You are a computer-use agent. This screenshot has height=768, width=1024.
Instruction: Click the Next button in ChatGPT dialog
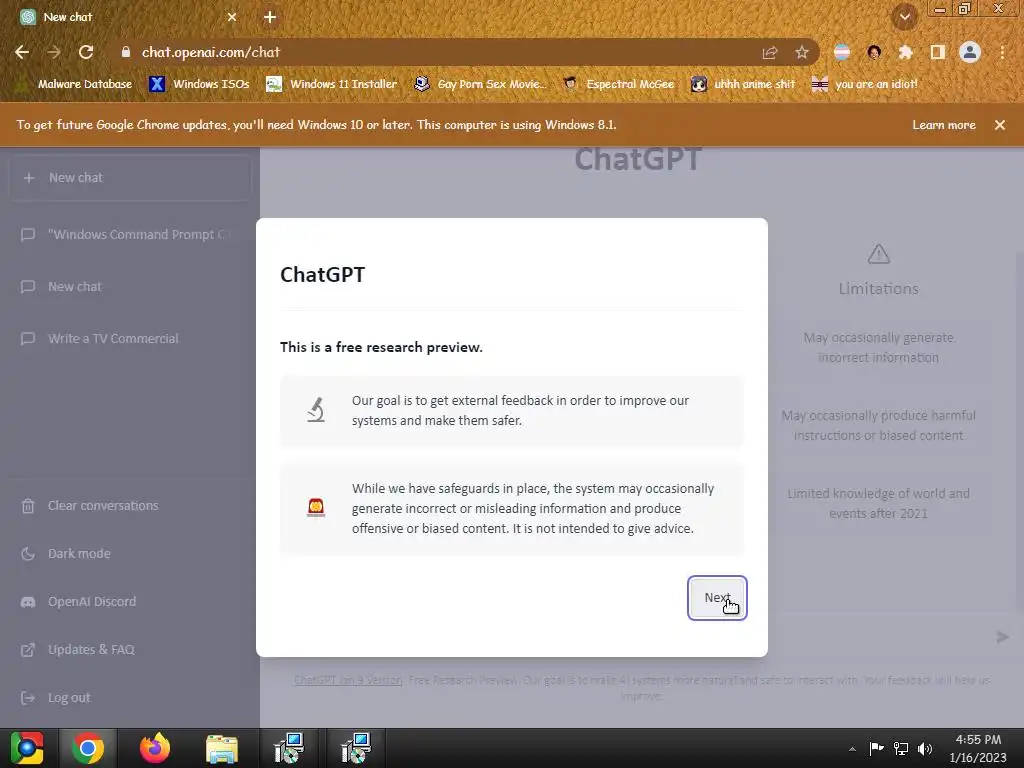point(716,598)
